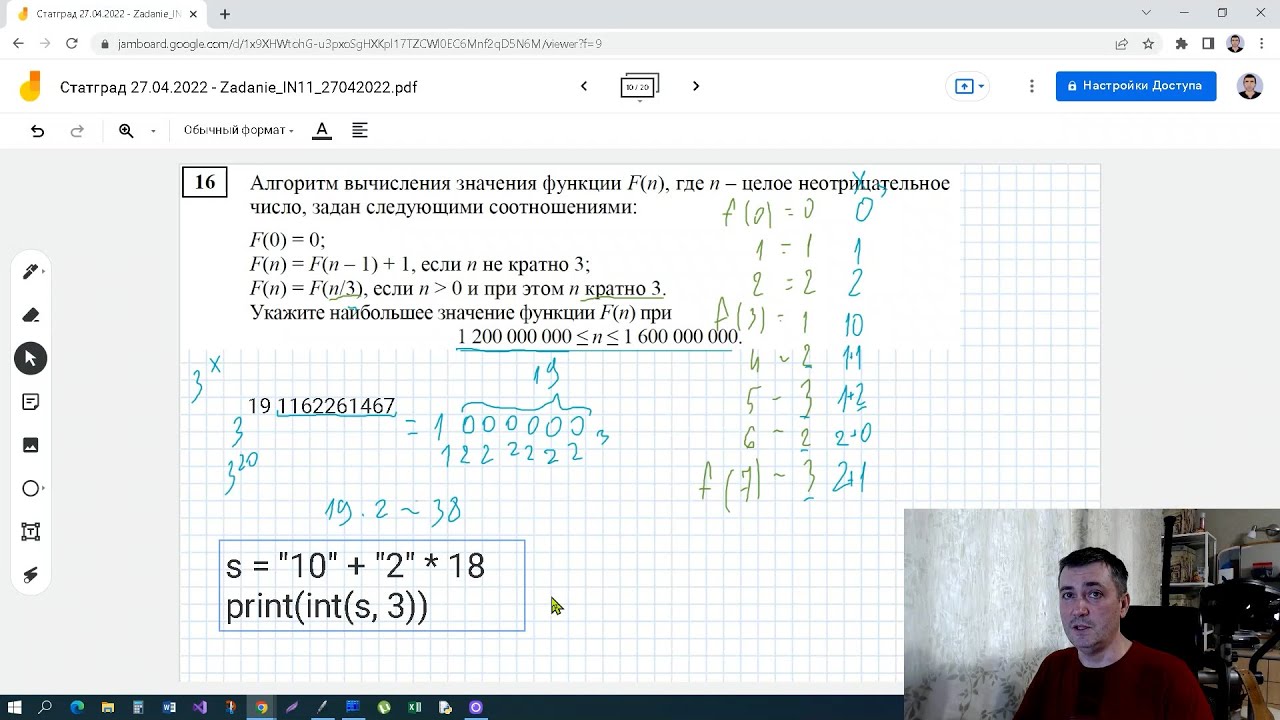The width and height of the screenshot is (1280, 720).
Task: Toggle Chrome side panel
Action: [1208, 44]
